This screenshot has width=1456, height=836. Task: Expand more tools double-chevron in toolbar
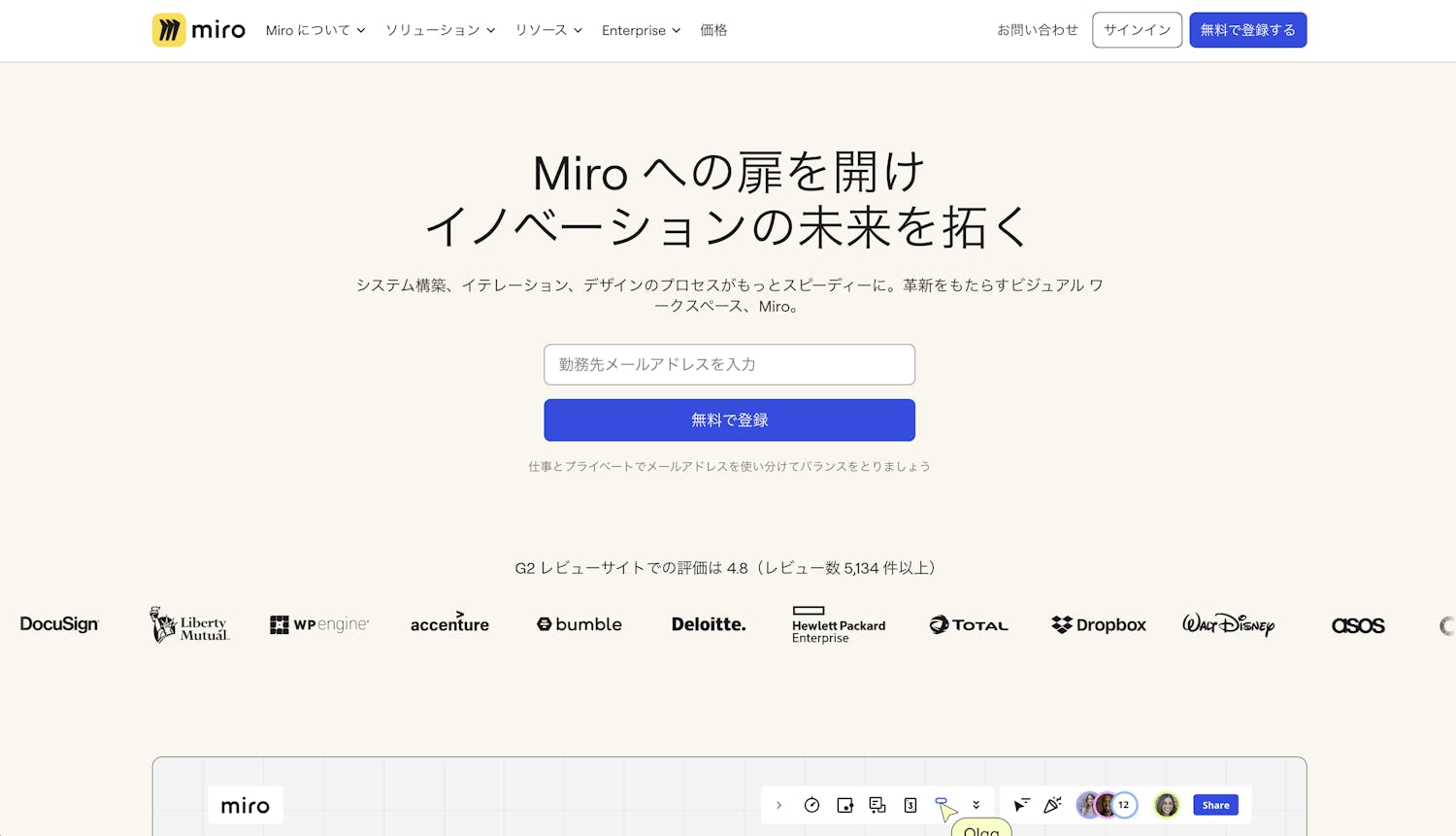pyautogui.click(x=976, y=805)
